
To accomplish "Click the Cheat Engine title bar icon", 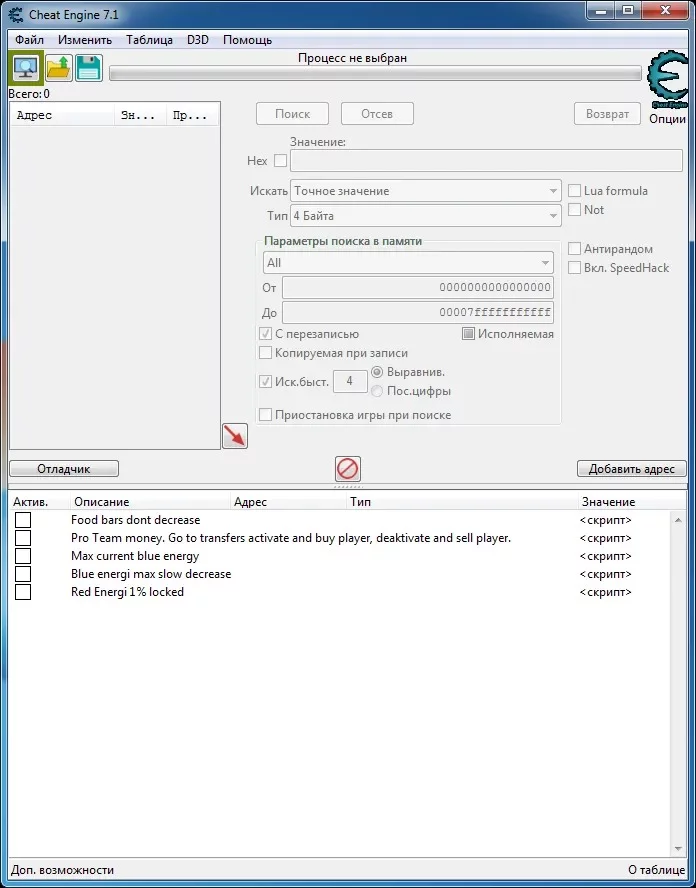I will coord(16,15).
